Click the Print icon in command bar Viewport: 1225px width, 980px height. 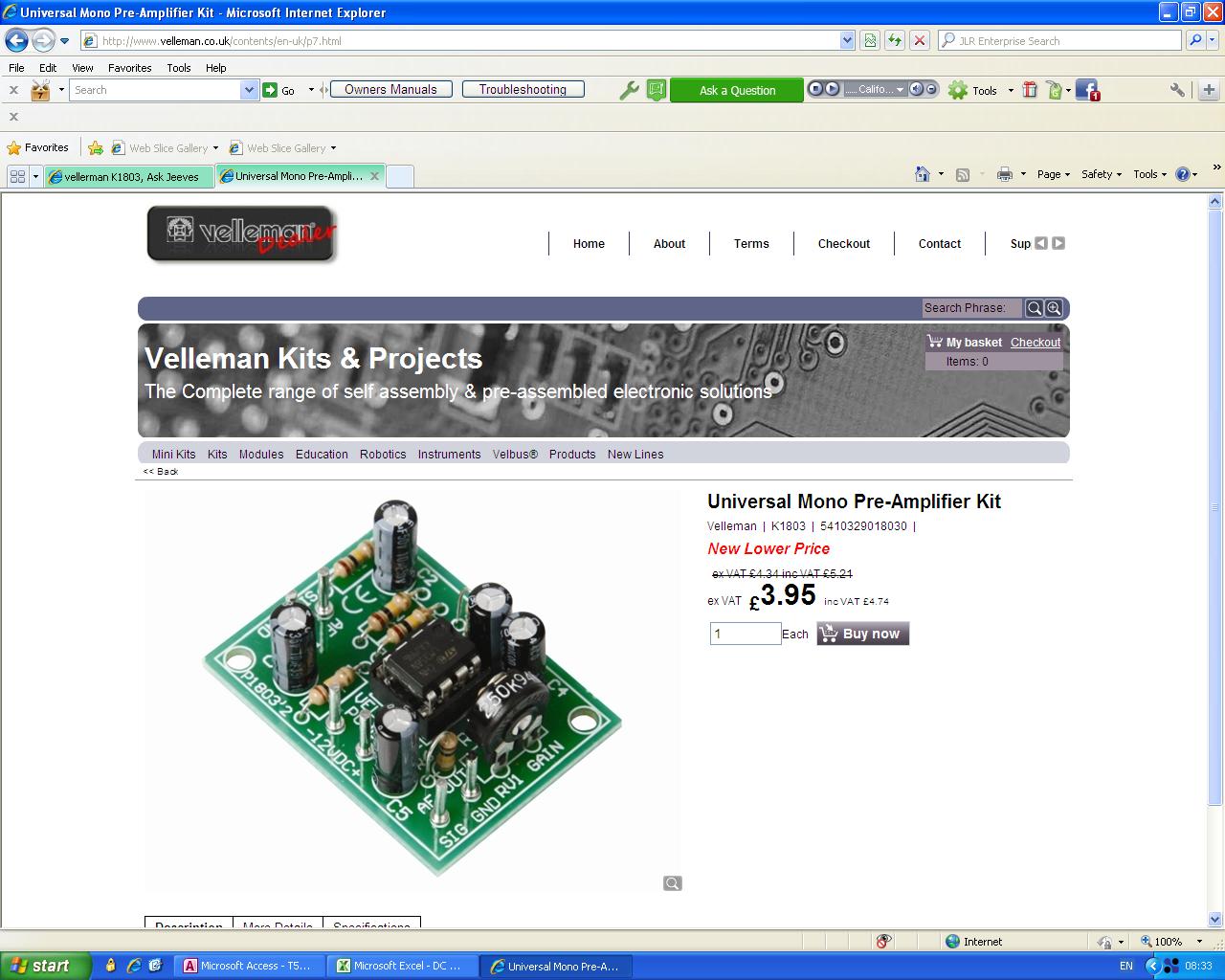[x=1004, y=174]
